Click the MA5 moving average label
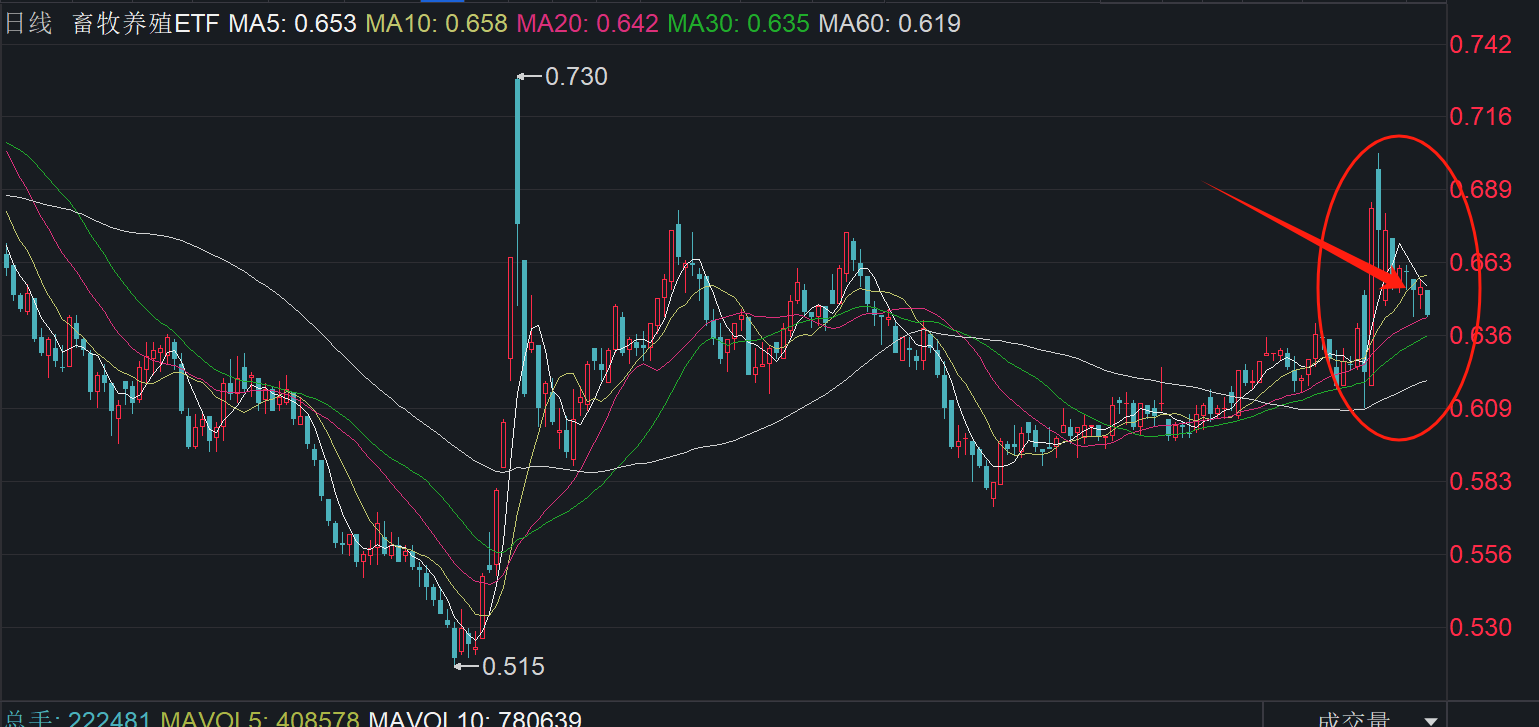Viewport: 1539px width, 727px height. click(292, 24)
